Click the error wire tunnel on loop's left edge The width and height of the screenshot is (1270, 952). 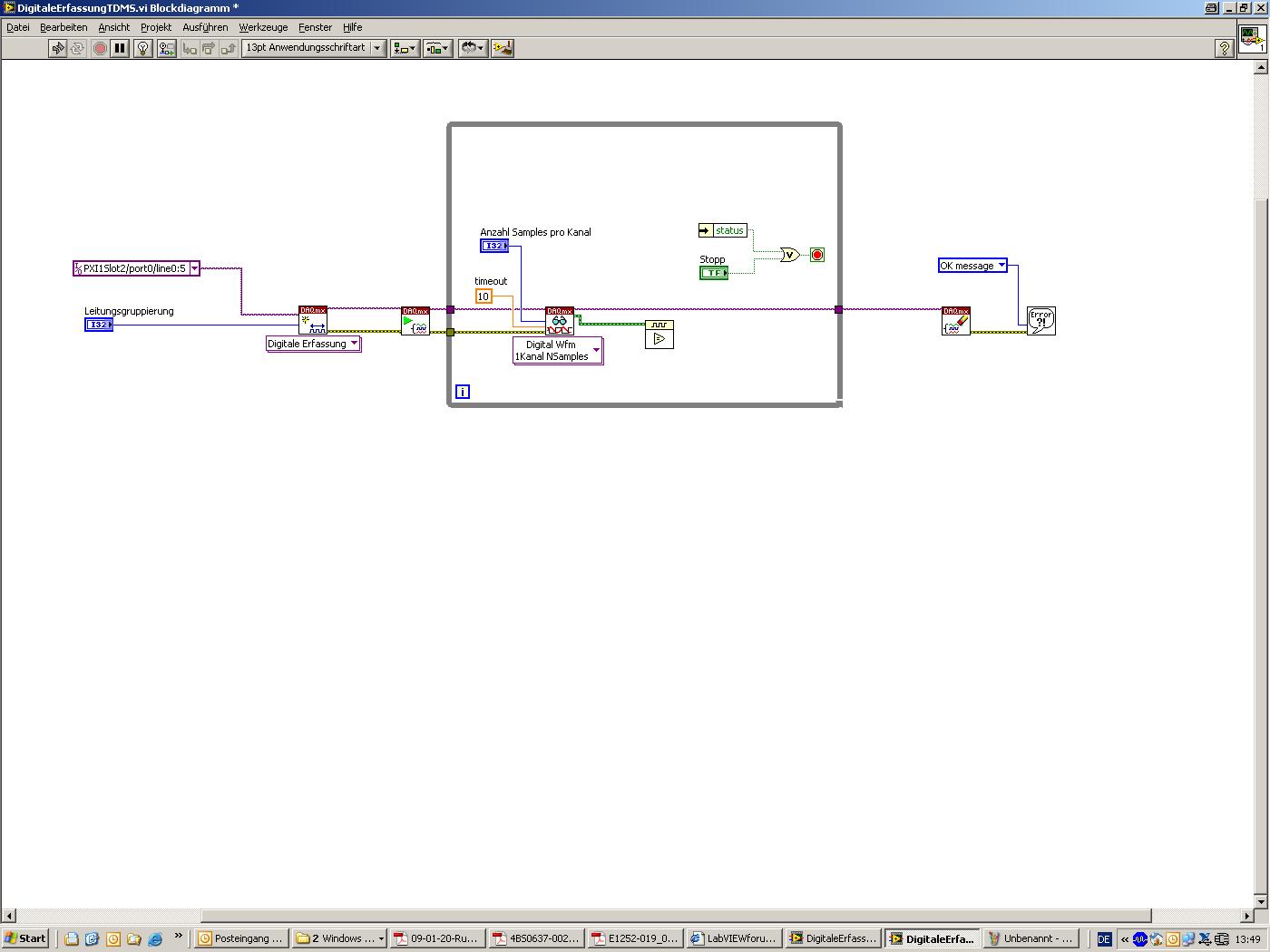click(x=451, y=333)
